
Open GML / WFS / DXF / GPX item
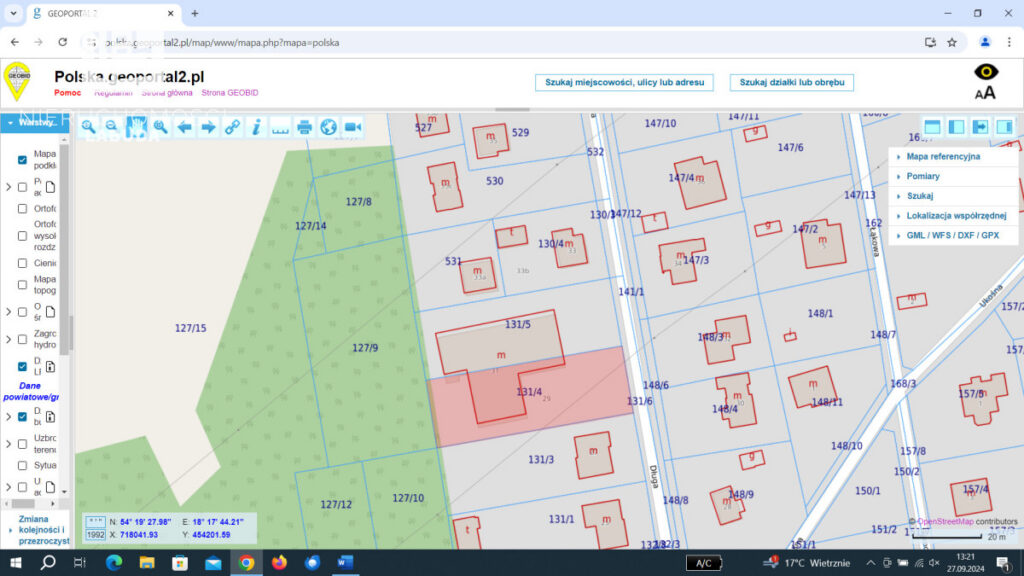pos(952,236)
